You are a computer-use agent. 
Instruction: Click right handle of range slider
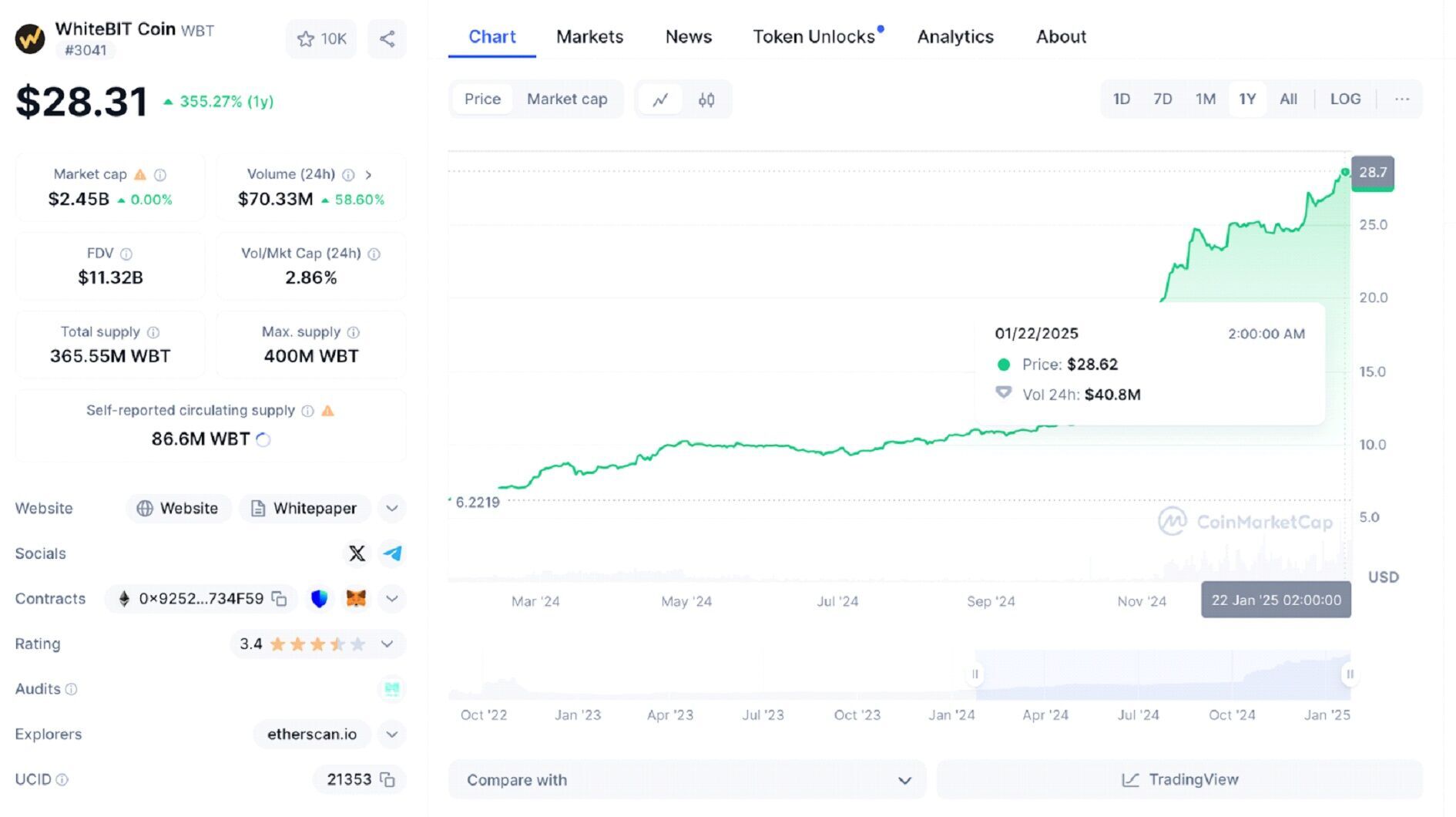[x=1350, y=674]
